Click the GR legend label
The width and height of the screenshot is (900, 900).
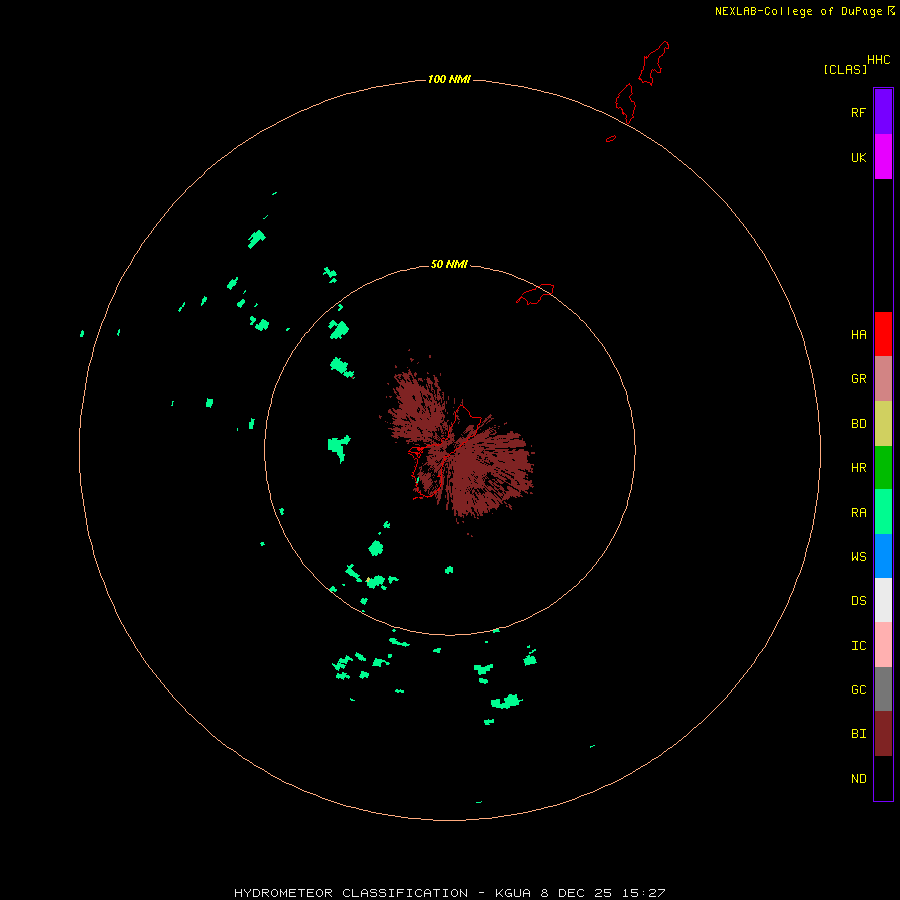click(858, 379)
